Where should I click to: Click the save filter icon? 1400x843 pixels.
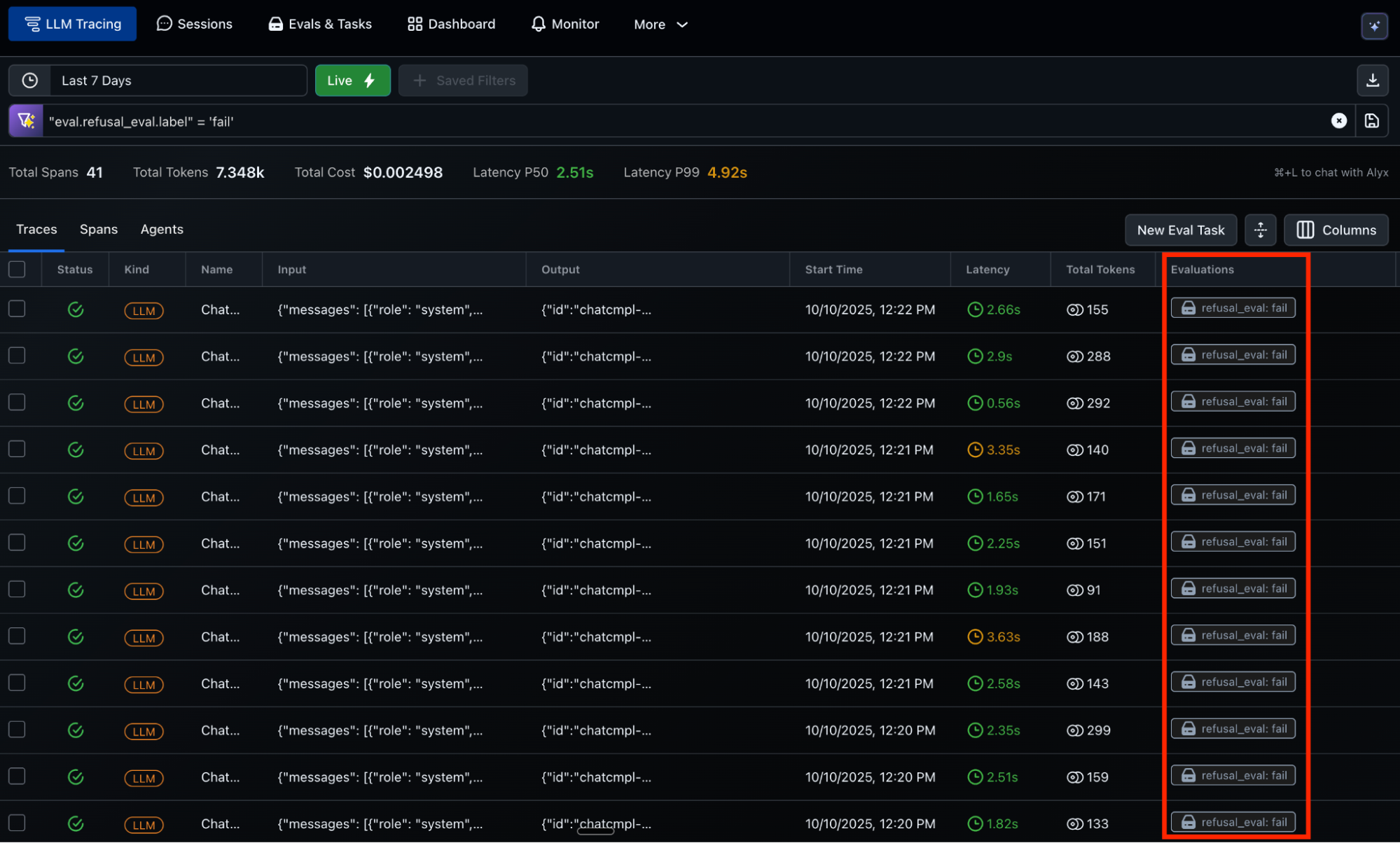pyautogui.click(x=1371, y=121)
